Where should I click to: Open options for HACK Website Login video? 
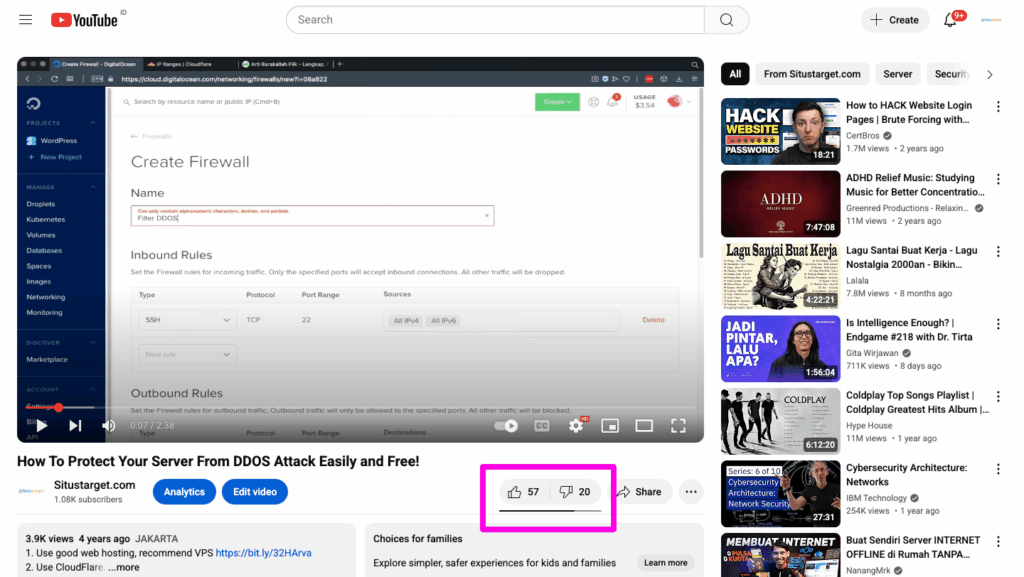998,106
